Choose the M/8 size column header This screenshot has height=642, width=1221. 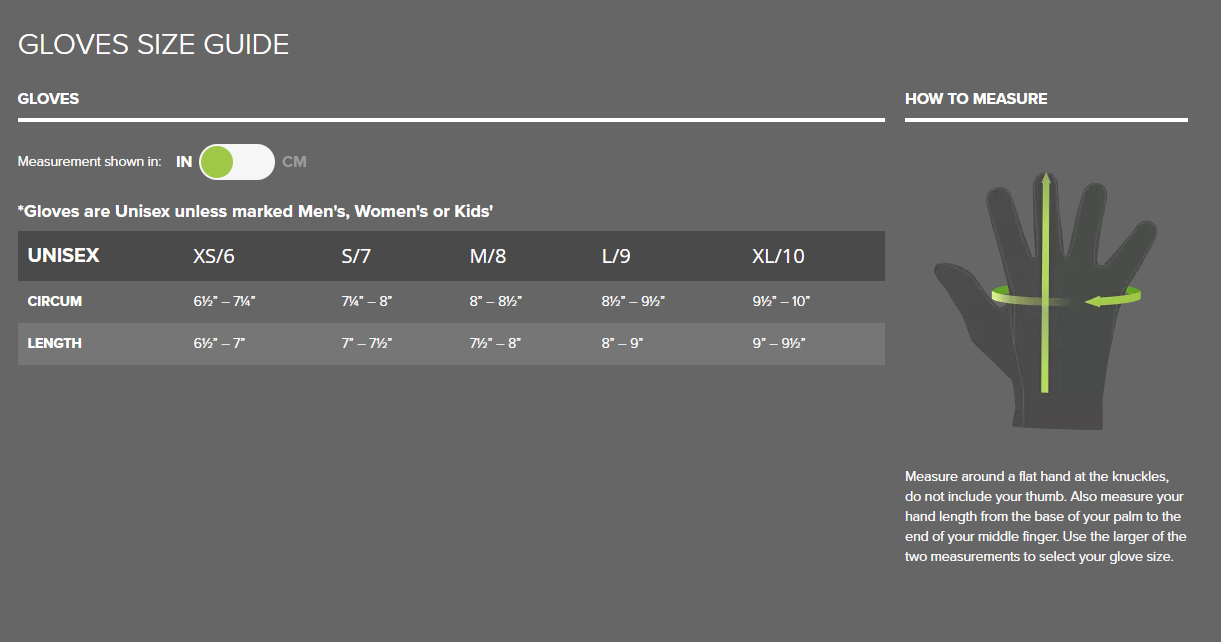point(488,257)
